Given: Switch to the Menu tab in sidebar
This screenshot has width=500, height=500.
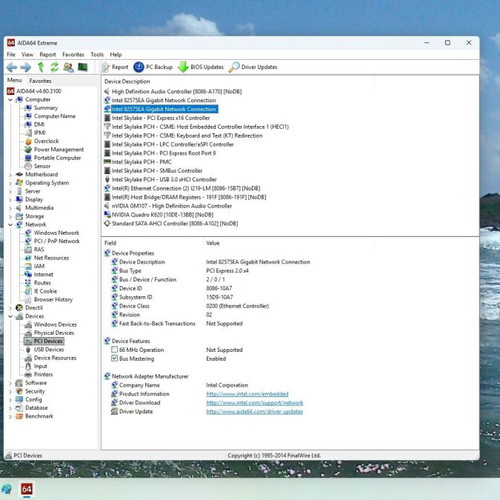Looking at the screenshot, I should tap(15, 80).
